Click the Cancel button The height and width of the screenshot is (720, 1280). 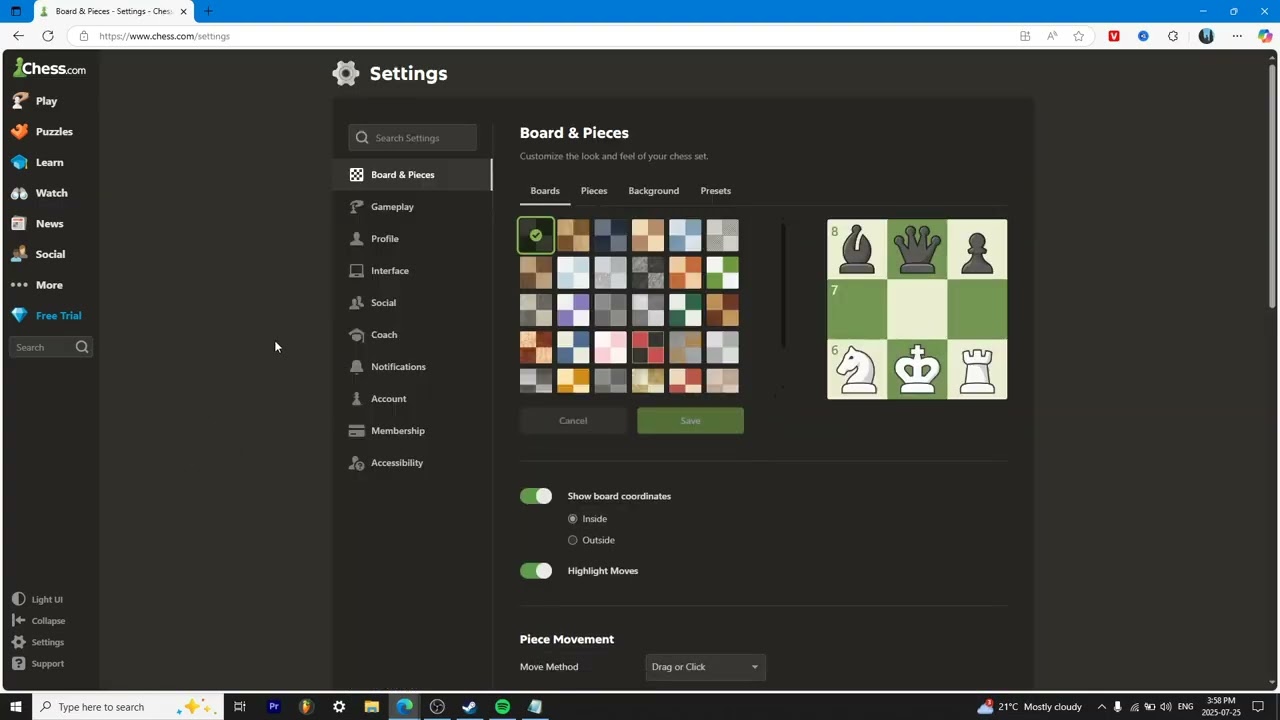coord(573,421)
